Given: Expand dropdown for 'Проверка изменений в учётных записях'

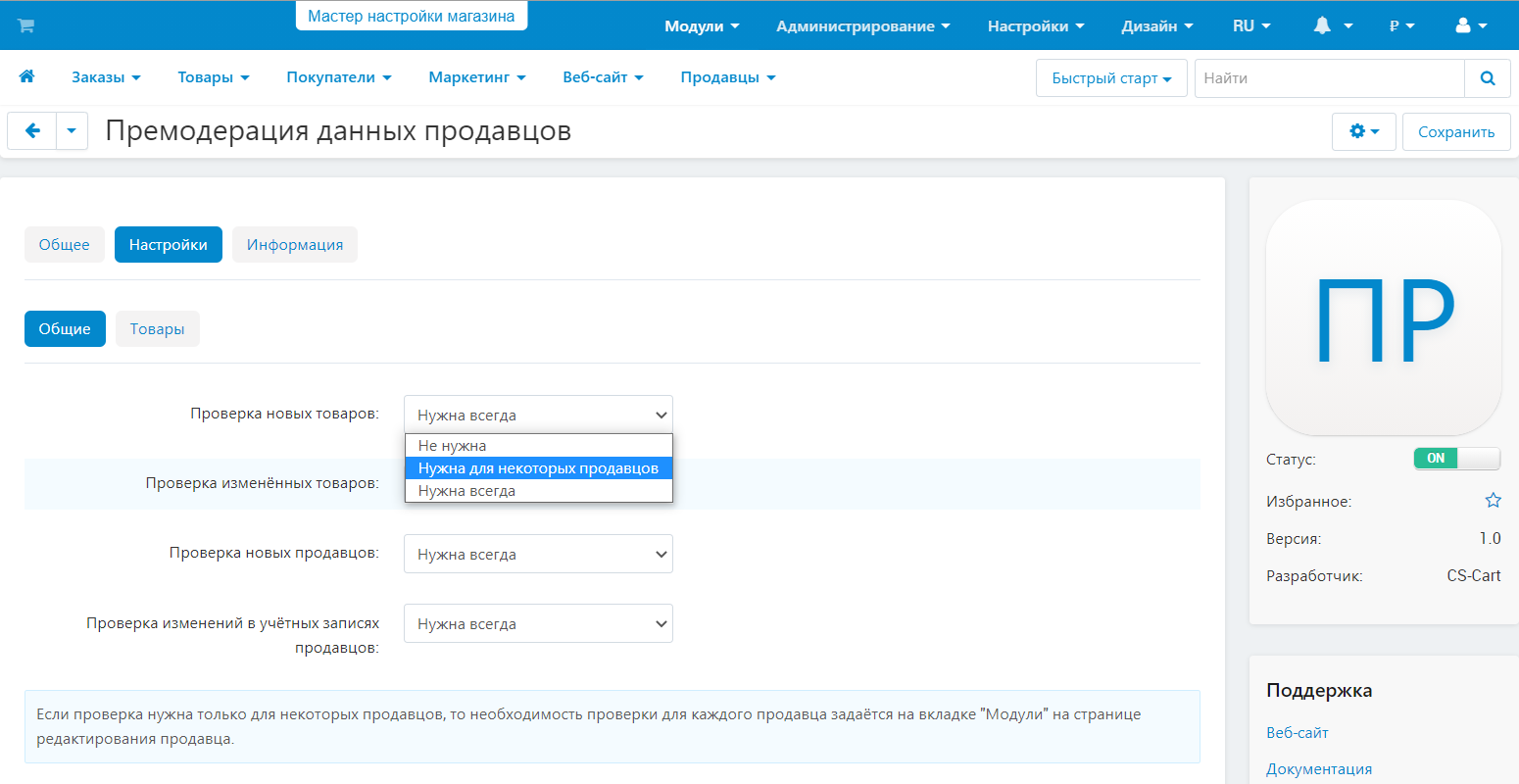Looking at the screenshot, I should (x=538, y=624).
